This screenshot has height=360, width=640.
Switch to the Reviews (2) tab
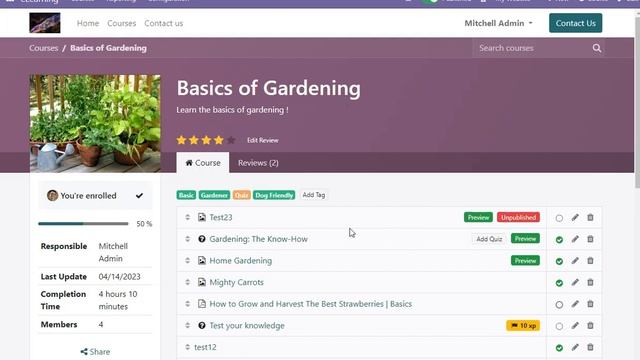point(258,162)
